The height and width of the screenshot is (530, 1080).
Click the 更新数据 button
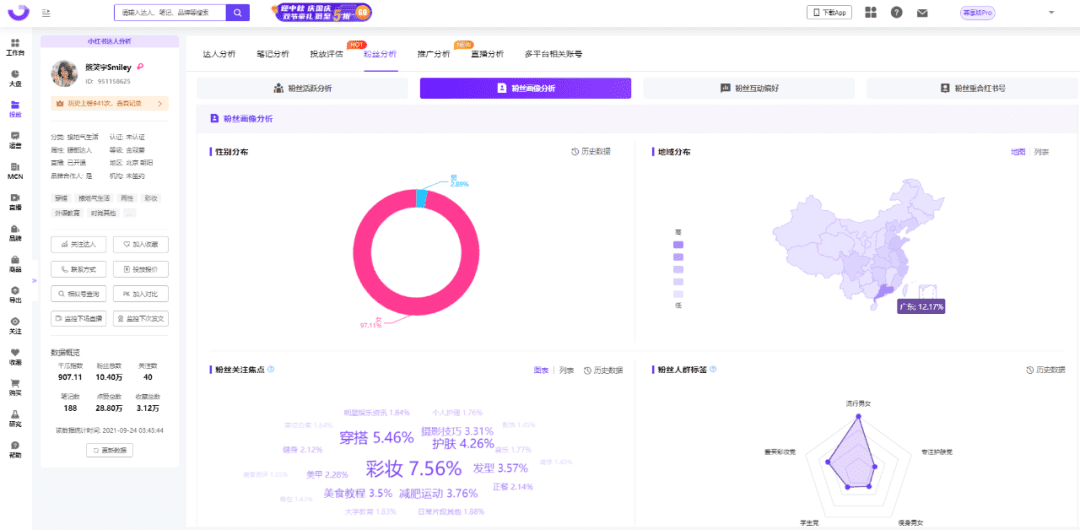tap(109, 450)
